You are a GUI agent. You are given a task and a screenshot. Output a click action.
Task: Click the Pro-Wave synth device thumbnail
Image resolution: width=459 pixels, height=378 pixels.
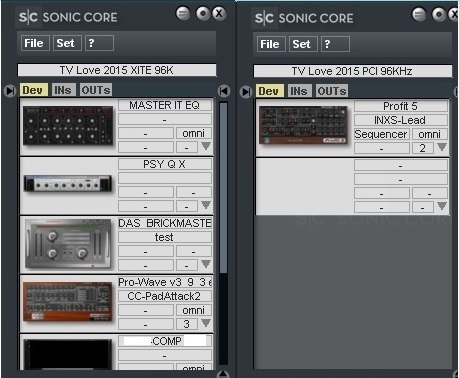tap(68, 302)
